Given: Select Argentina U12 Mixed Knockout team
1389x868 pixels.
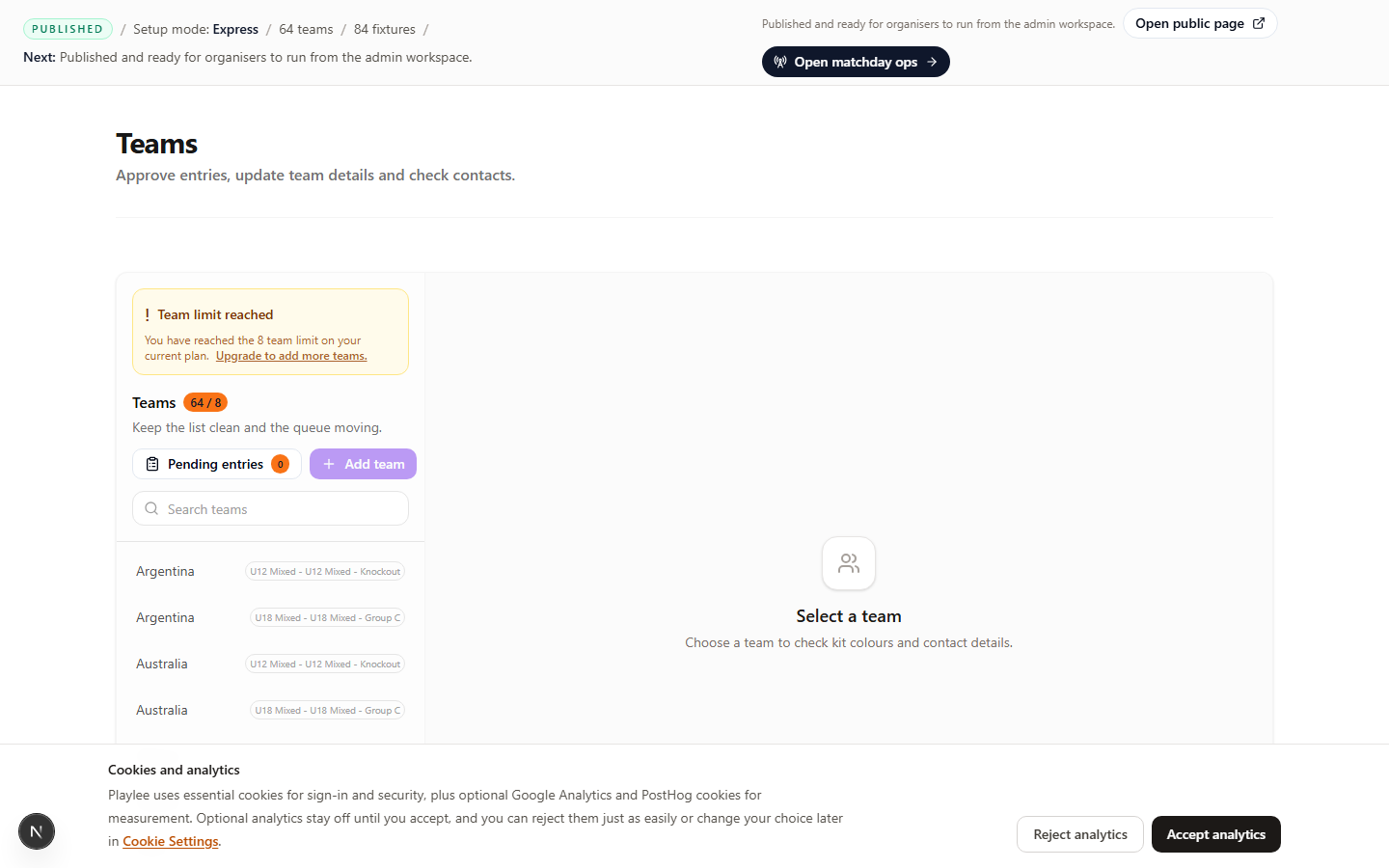Looking at the screenshot, I should coord(270,571).
